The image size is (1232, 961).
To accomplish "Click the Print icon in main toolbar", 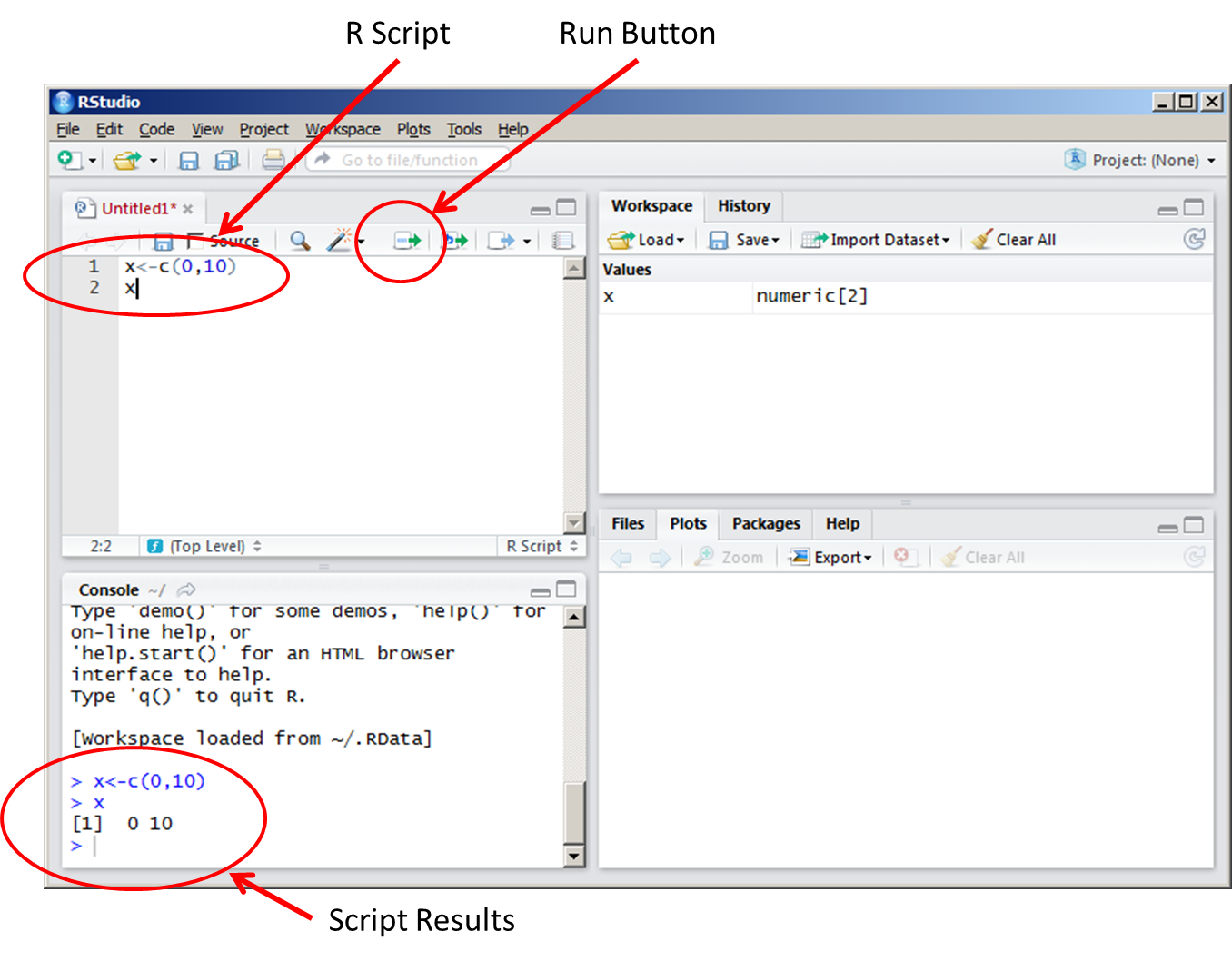I will coord(273,161).
